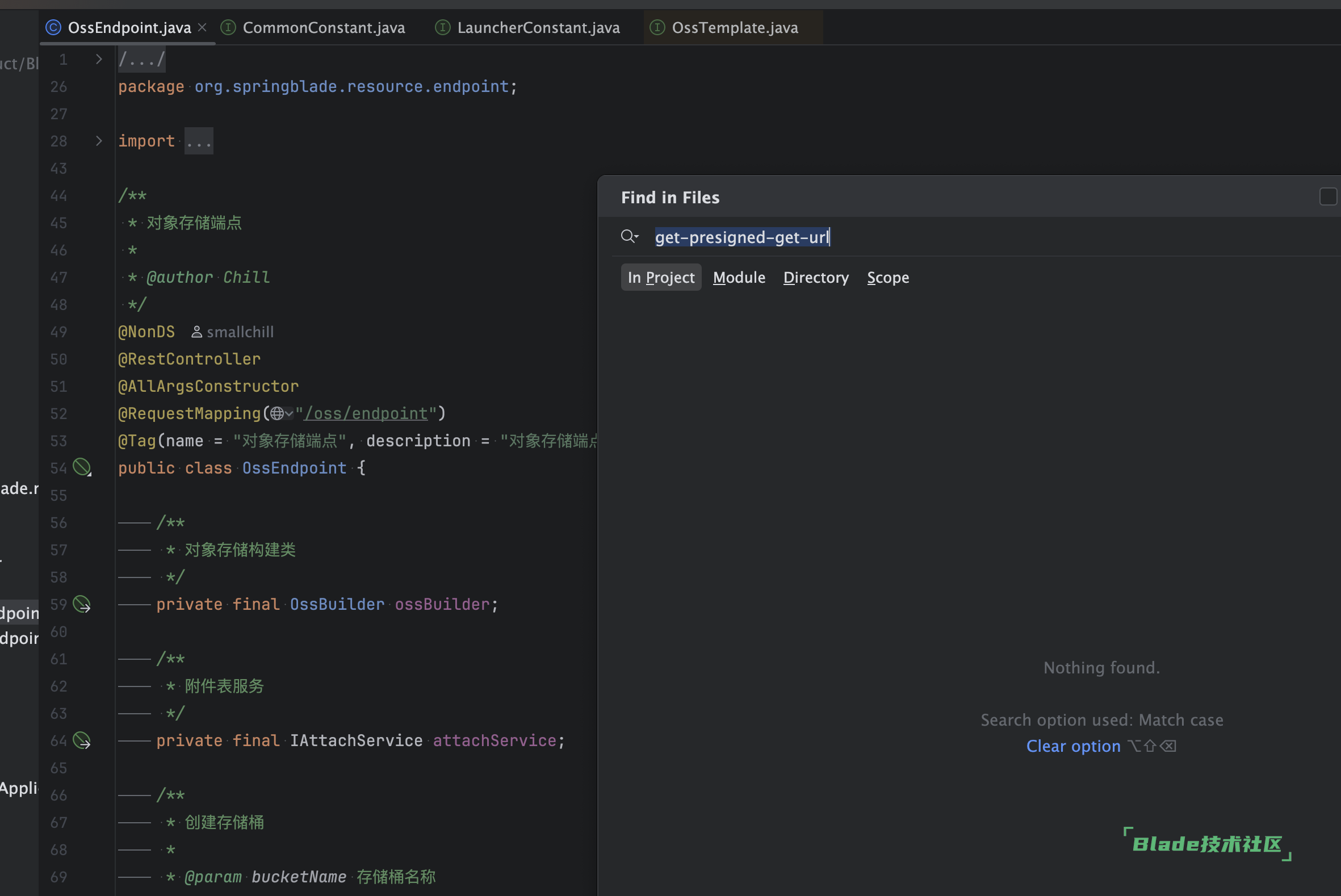Image resolution: width=1341 pixels, height=896 pixels.
Task: Click the magnifier search history icon
Action: [629, 236]
